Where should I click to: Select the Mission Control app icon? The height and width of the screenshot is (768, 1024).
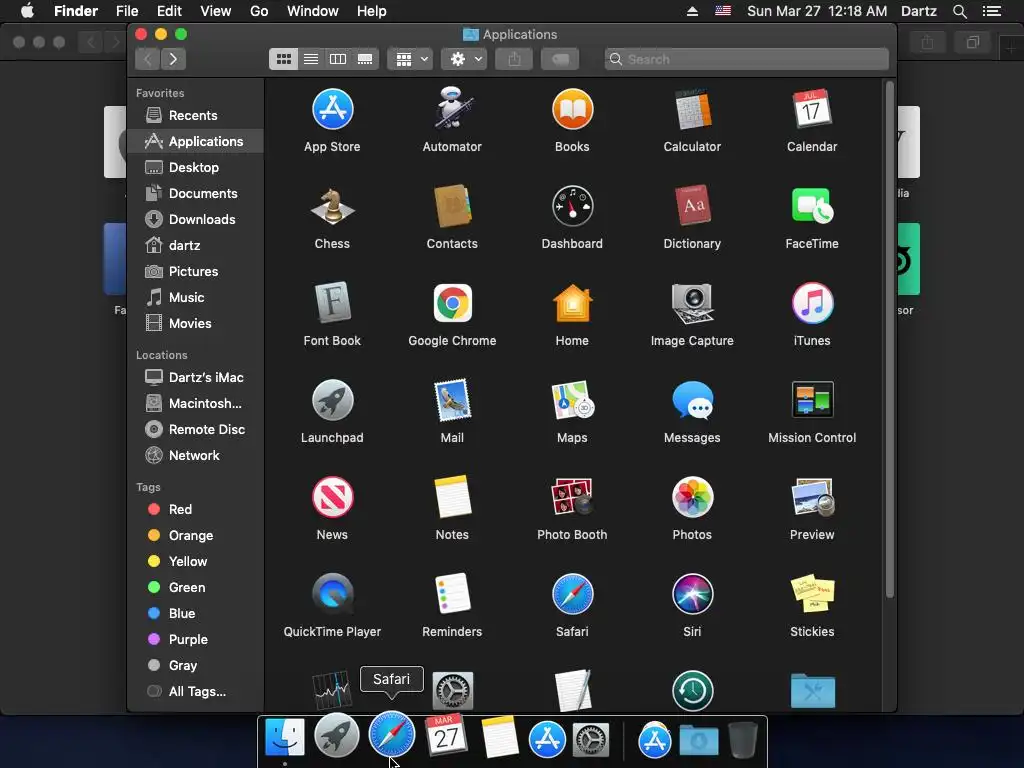(x=812, y=400)
